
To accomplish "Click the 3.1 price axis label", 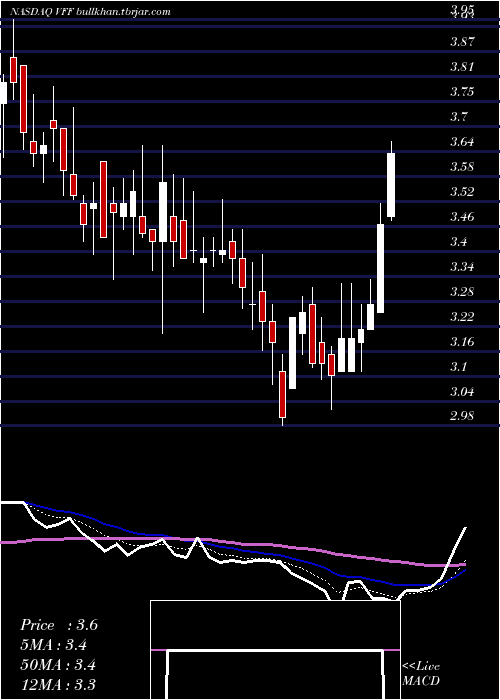I will point(458,367).
